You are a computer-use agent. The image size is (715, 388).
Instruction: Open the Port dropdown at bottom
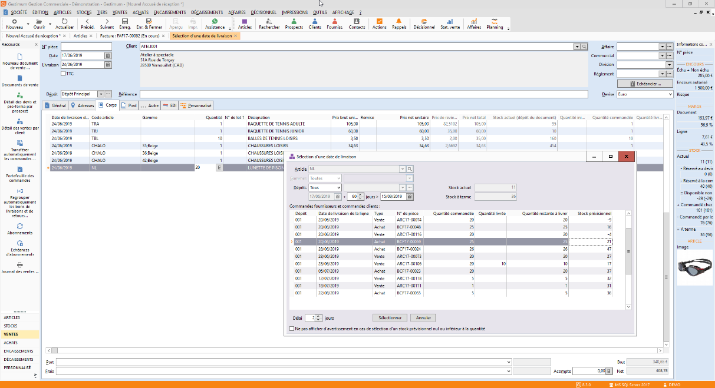[x=508, y=362]
